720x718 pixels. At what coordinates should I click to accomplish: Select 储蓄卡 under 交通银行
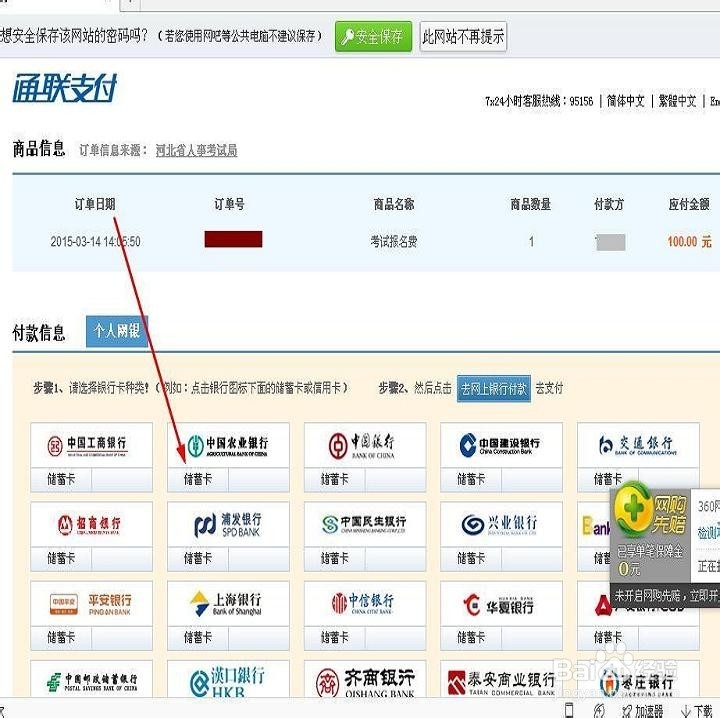tap(608, 480)
